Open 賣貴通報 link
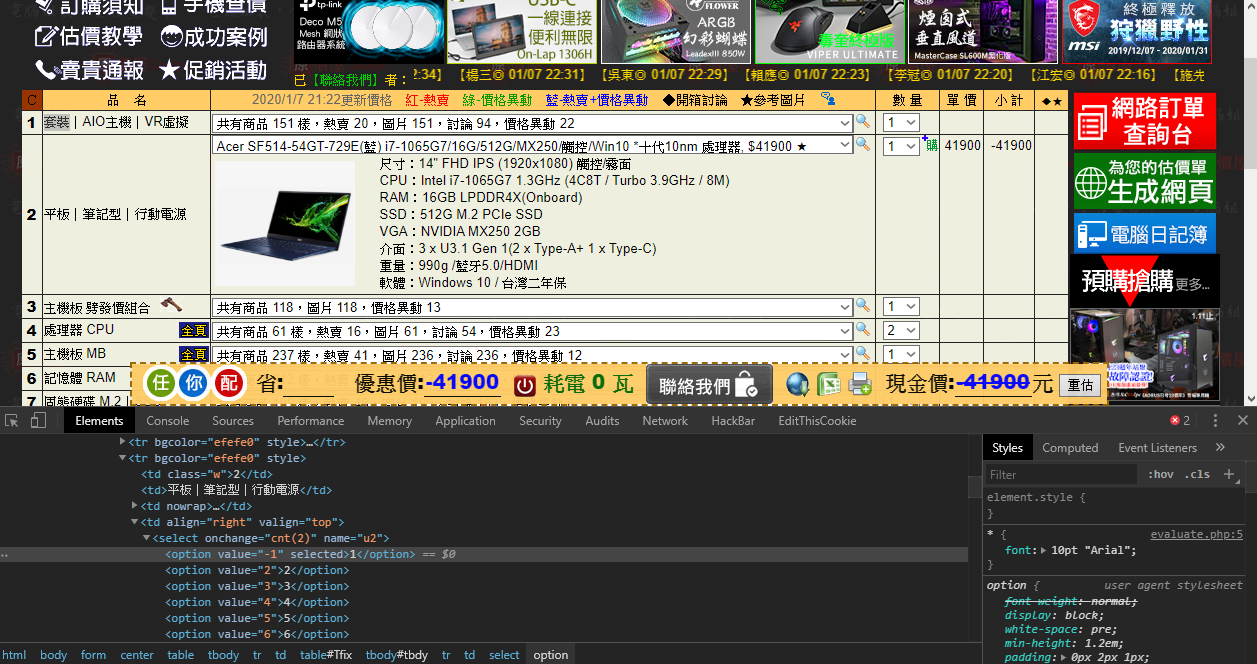The width and height of the screenshot is (1257, 664). tap(89, 70)
